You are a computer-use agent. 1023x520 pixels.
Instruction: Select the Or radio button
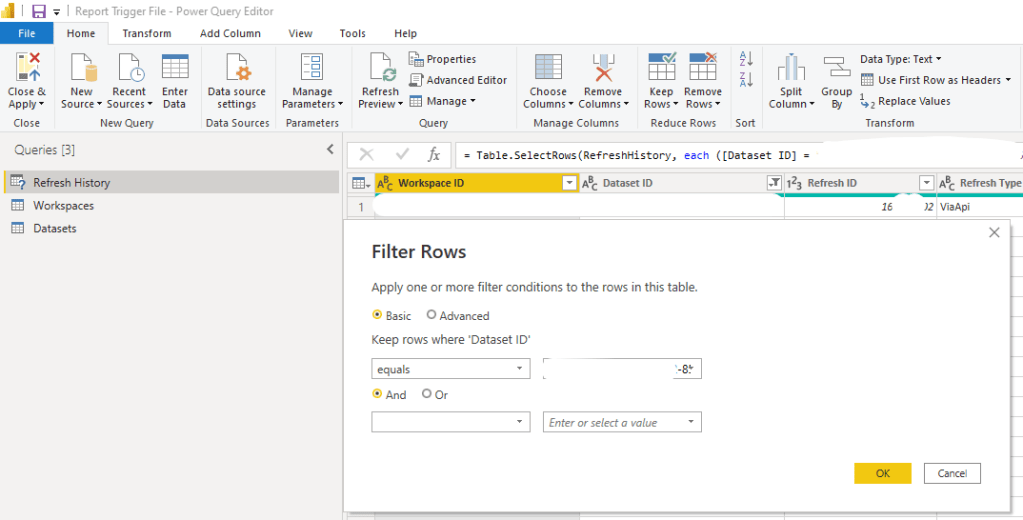click(427, 394)
